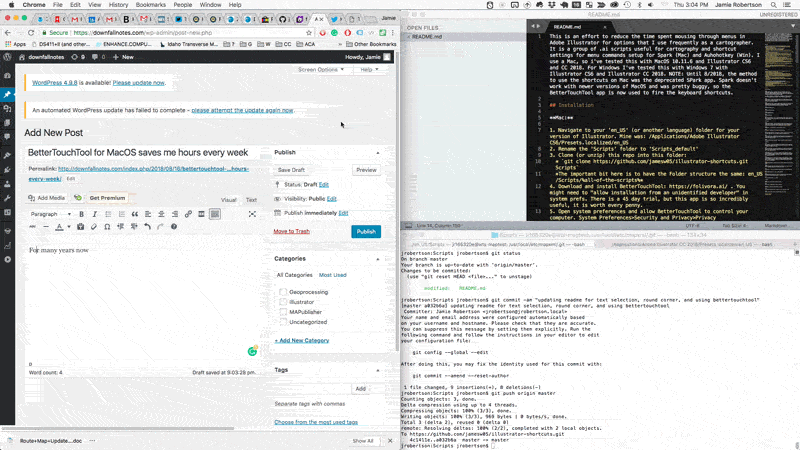Screen dimensions: 800x450
Task: Switch editor to the Text tab
Action: click(x=251, y=200)
